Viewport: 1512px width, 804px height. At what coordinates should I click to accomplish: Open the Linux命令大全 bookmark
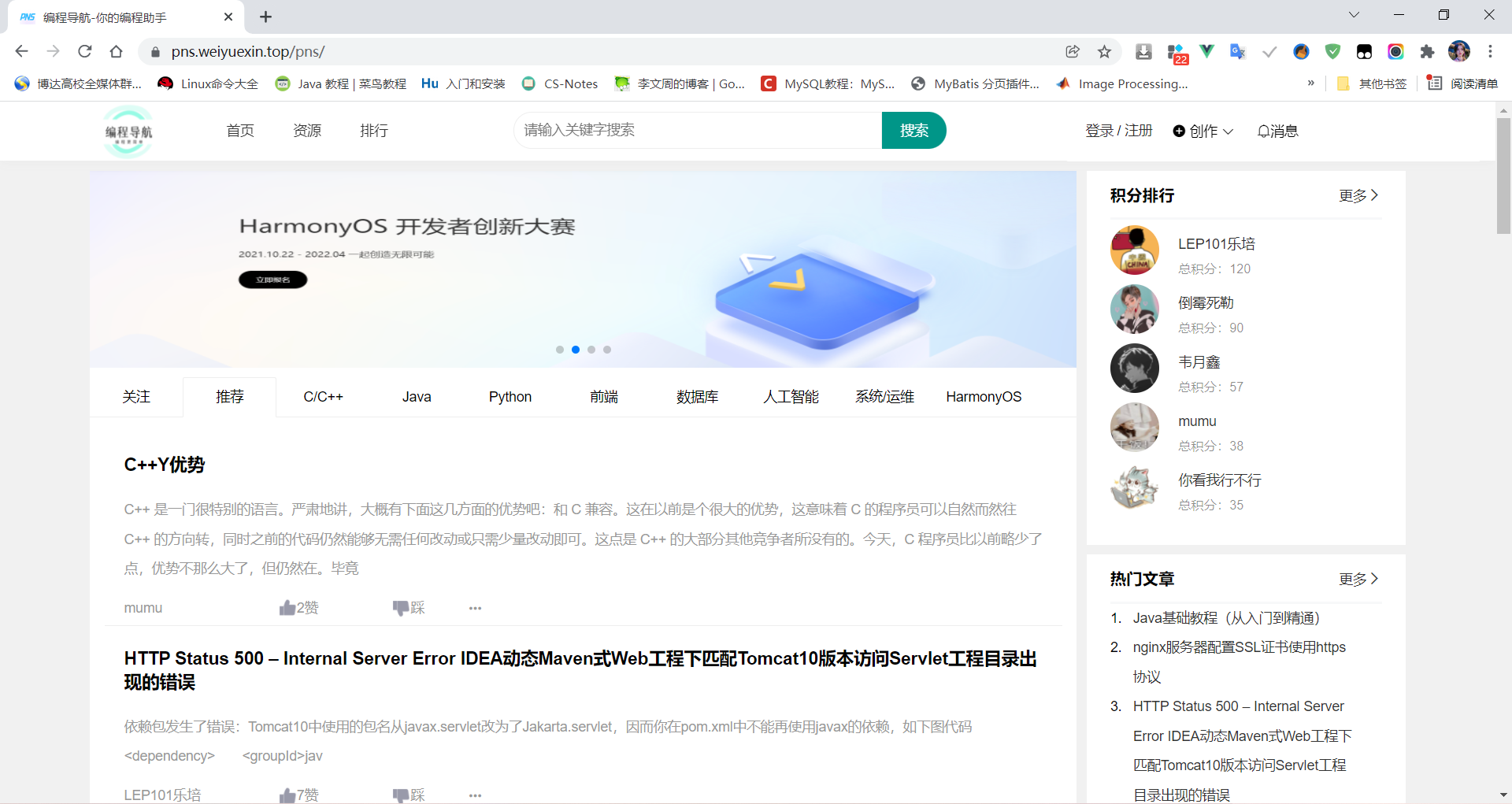pos(208,83)
